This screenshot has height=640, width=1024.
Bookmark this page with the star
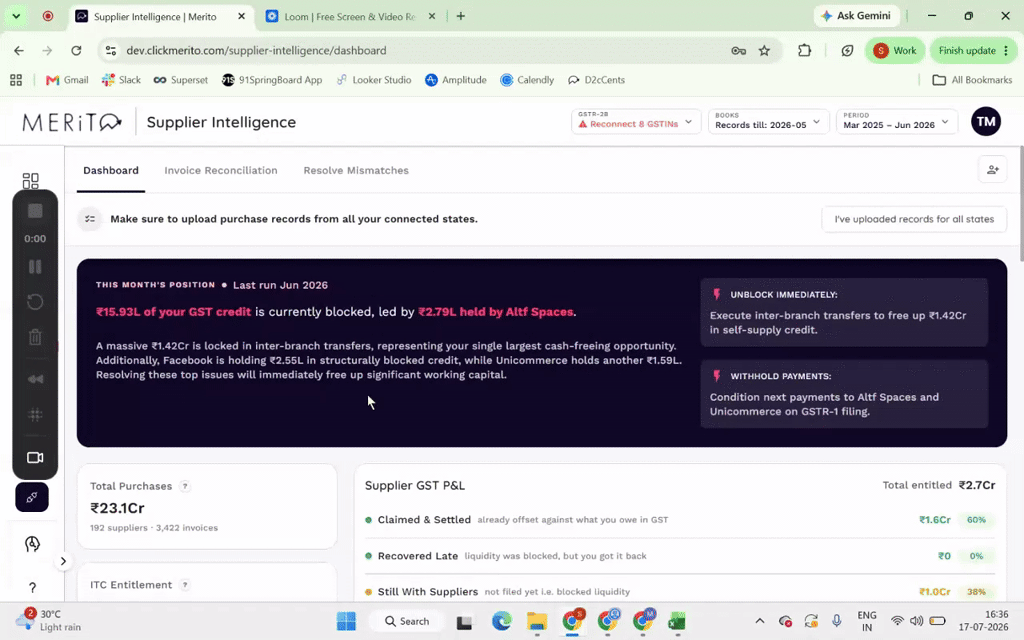coord(764,50)
